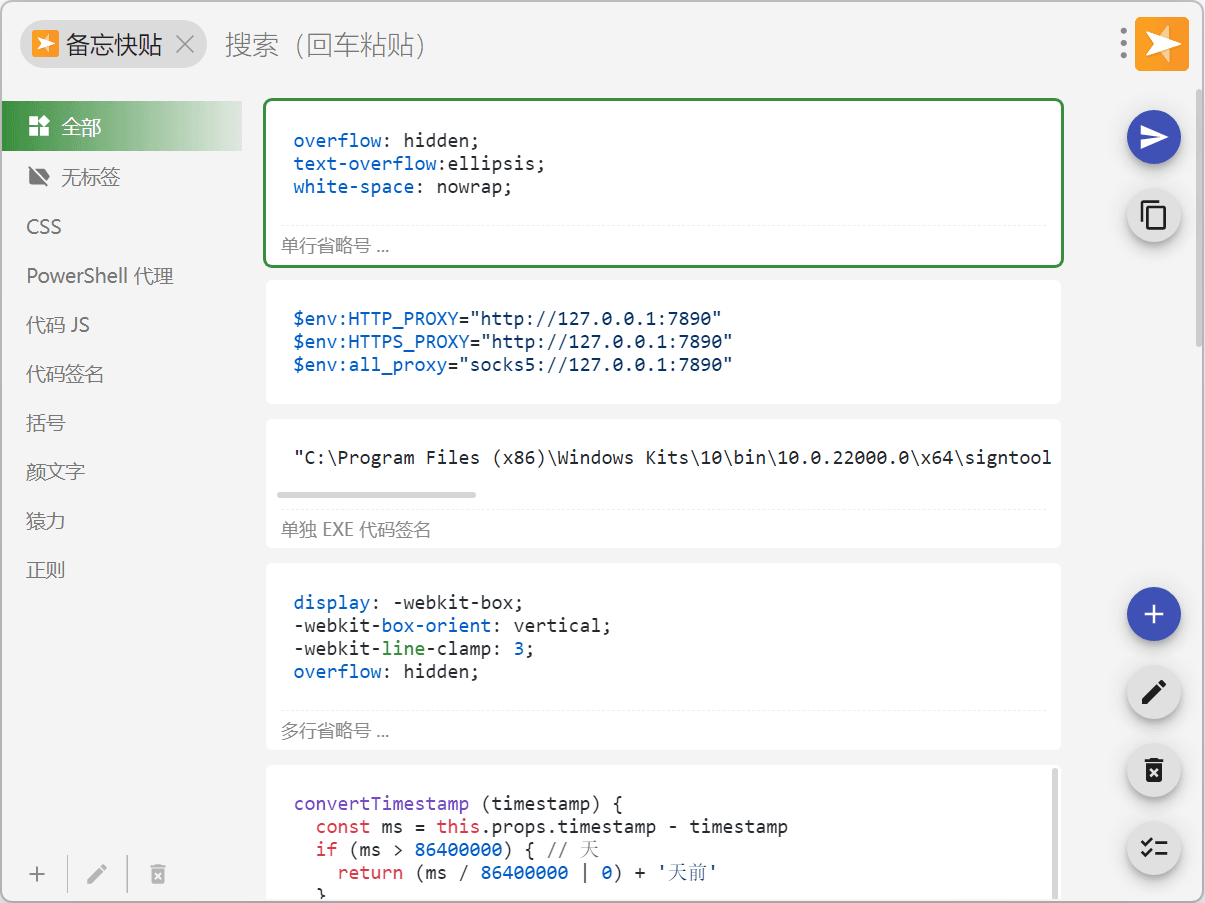The height and width of the screenshot is (903, 1205).
Task: Click the -webkit-box-orient: vertical line
Action: [452, 626]
